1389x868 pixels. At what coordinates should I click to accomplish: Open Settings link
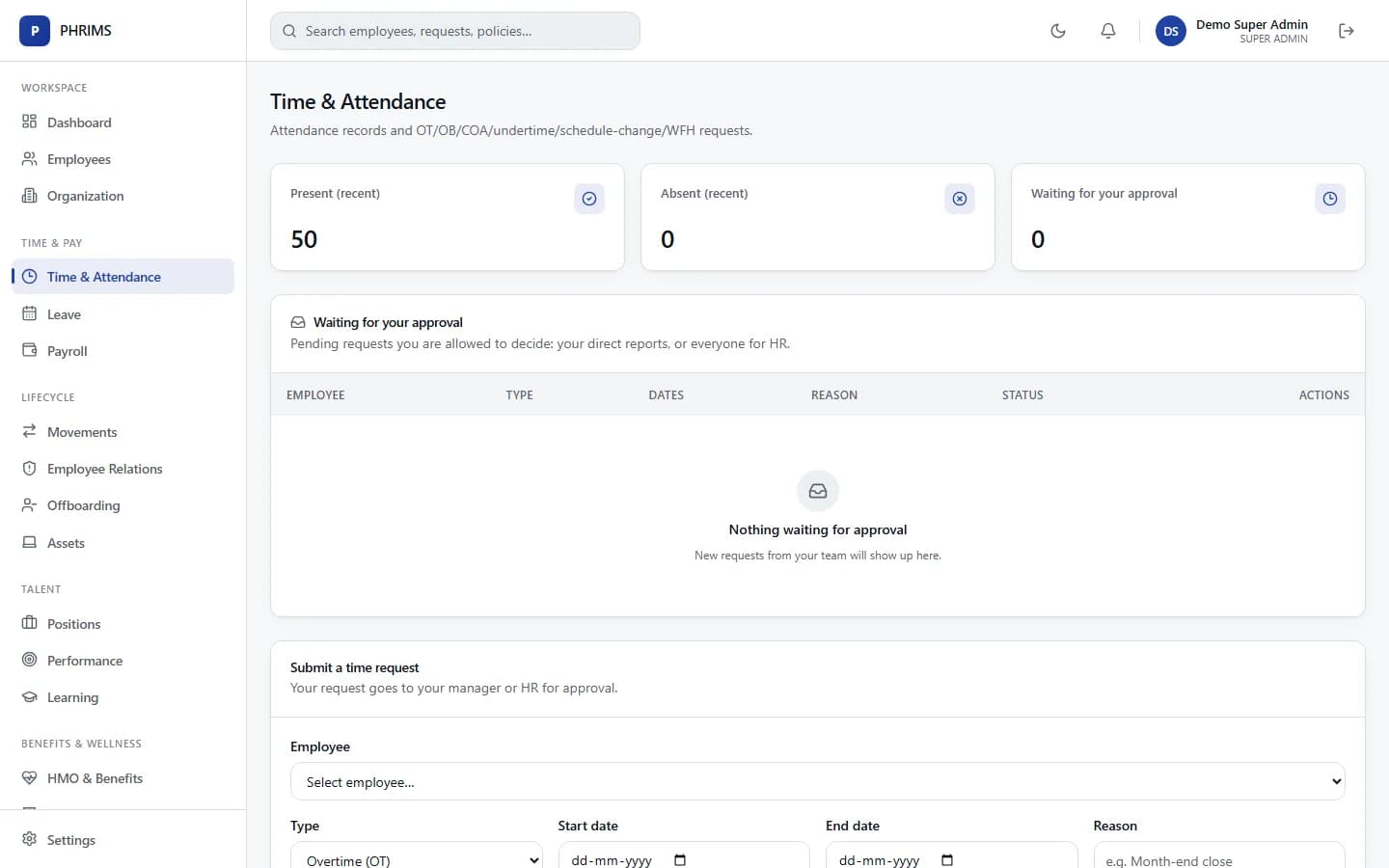[x=123, y=840]
